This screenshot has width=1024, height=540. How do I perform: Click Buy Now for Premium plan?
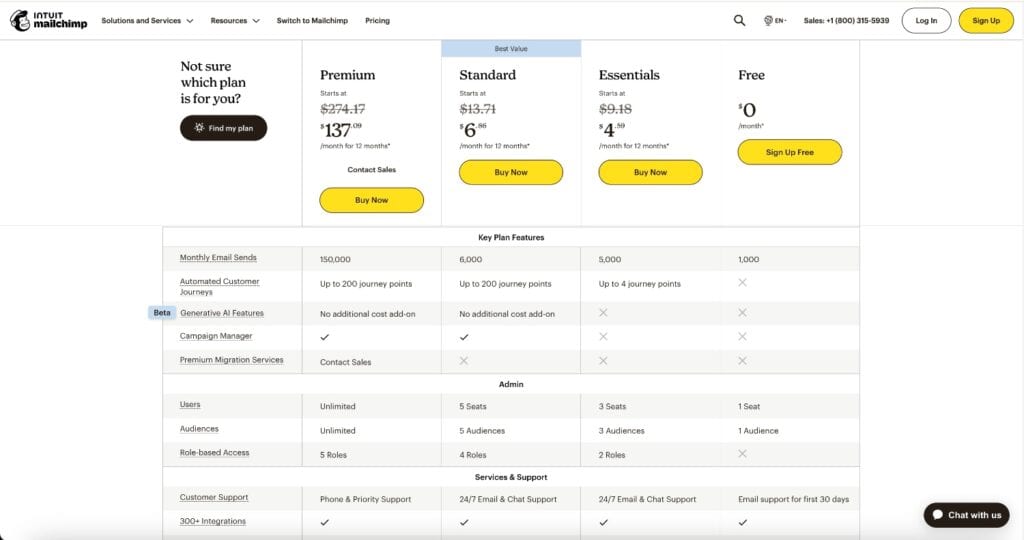372,200
